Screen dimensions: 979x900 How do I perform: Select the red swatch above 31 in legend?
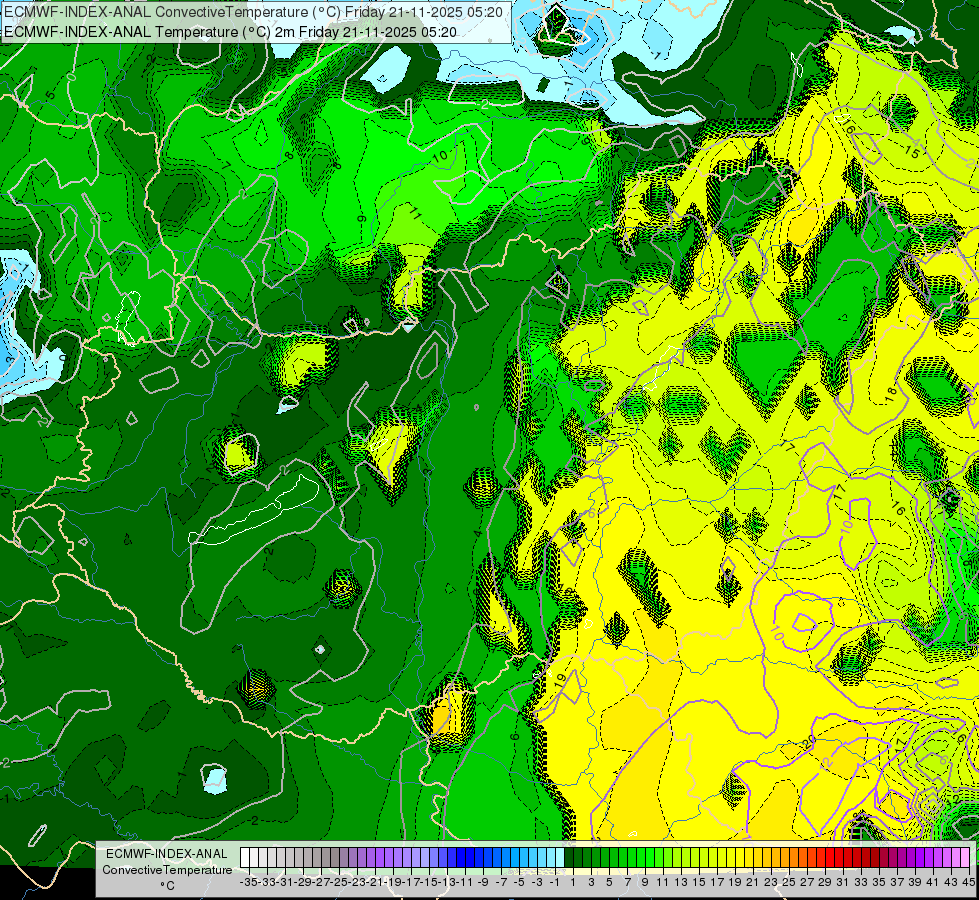(x=839, y=858)
